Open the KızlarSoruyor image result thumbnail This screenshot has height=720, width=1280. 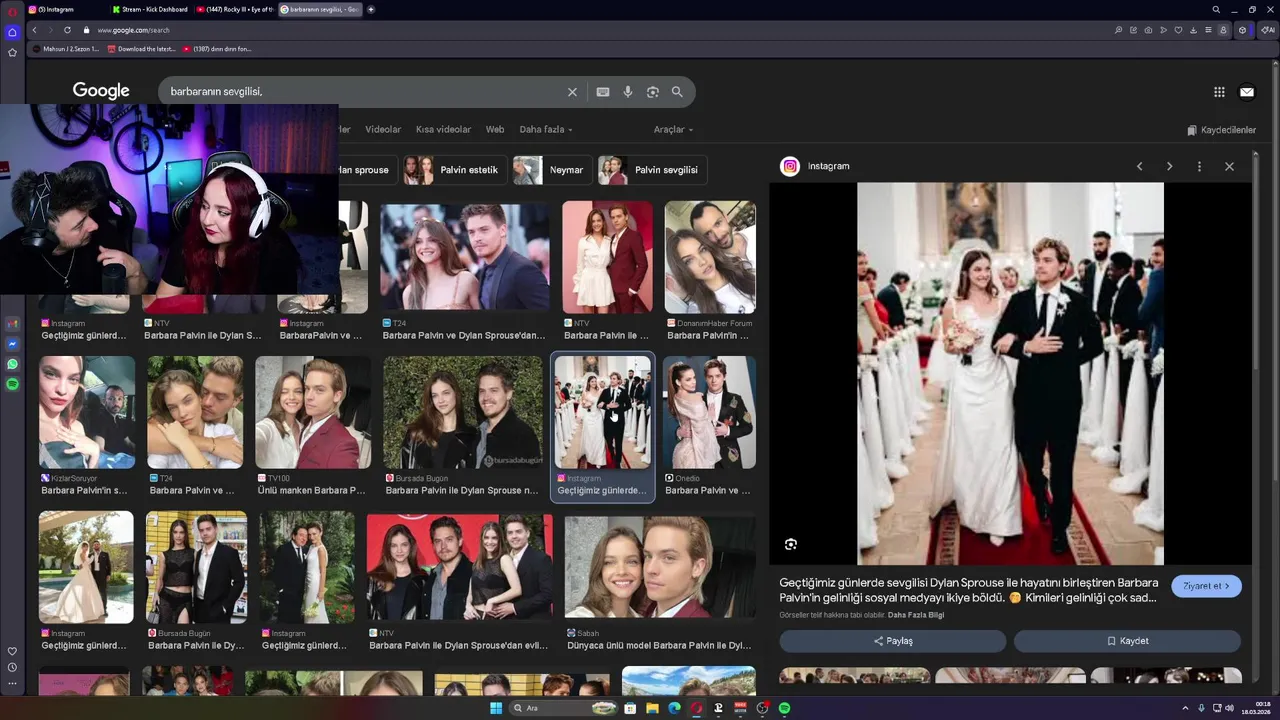pos(87,412)
